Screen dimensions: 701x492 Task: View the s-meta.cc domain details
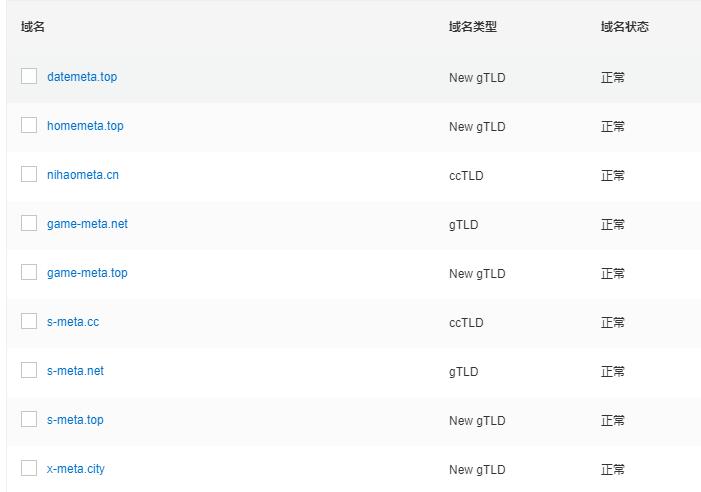coord(73,322)
